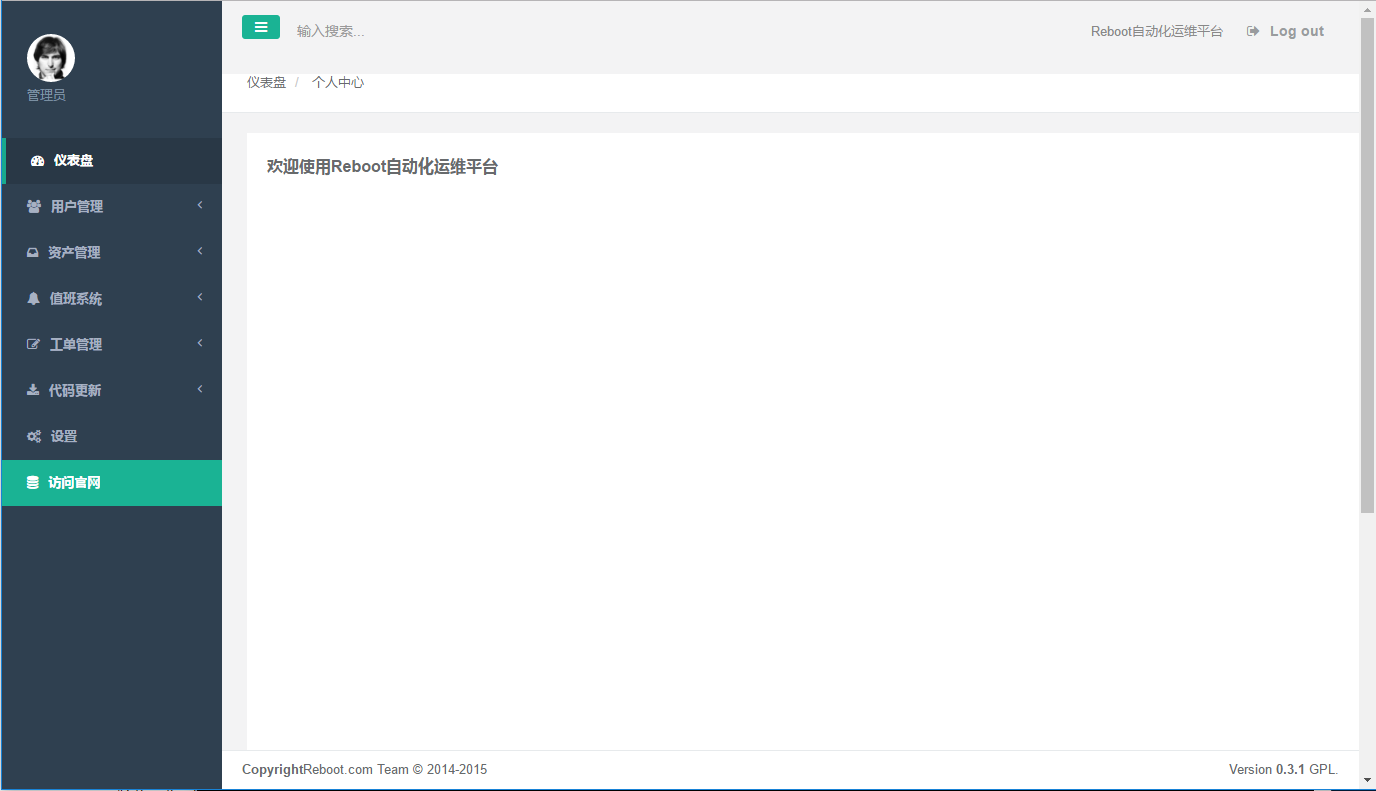1376x791 pixels.
Task: Click the sign-out icon beside Log out
Action: 1253,31
